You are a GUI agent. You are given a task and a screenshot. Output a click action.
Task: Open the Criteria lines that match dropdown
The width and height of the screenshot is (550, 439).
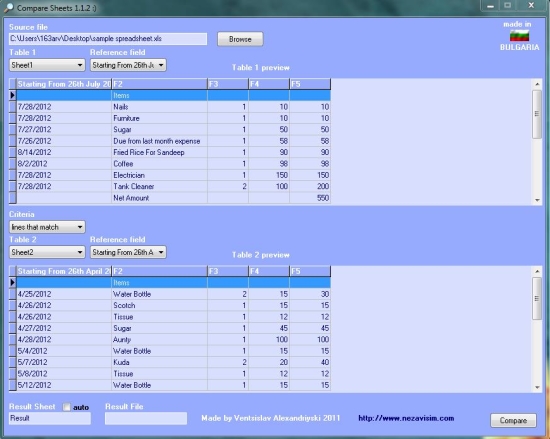[47, 227]
